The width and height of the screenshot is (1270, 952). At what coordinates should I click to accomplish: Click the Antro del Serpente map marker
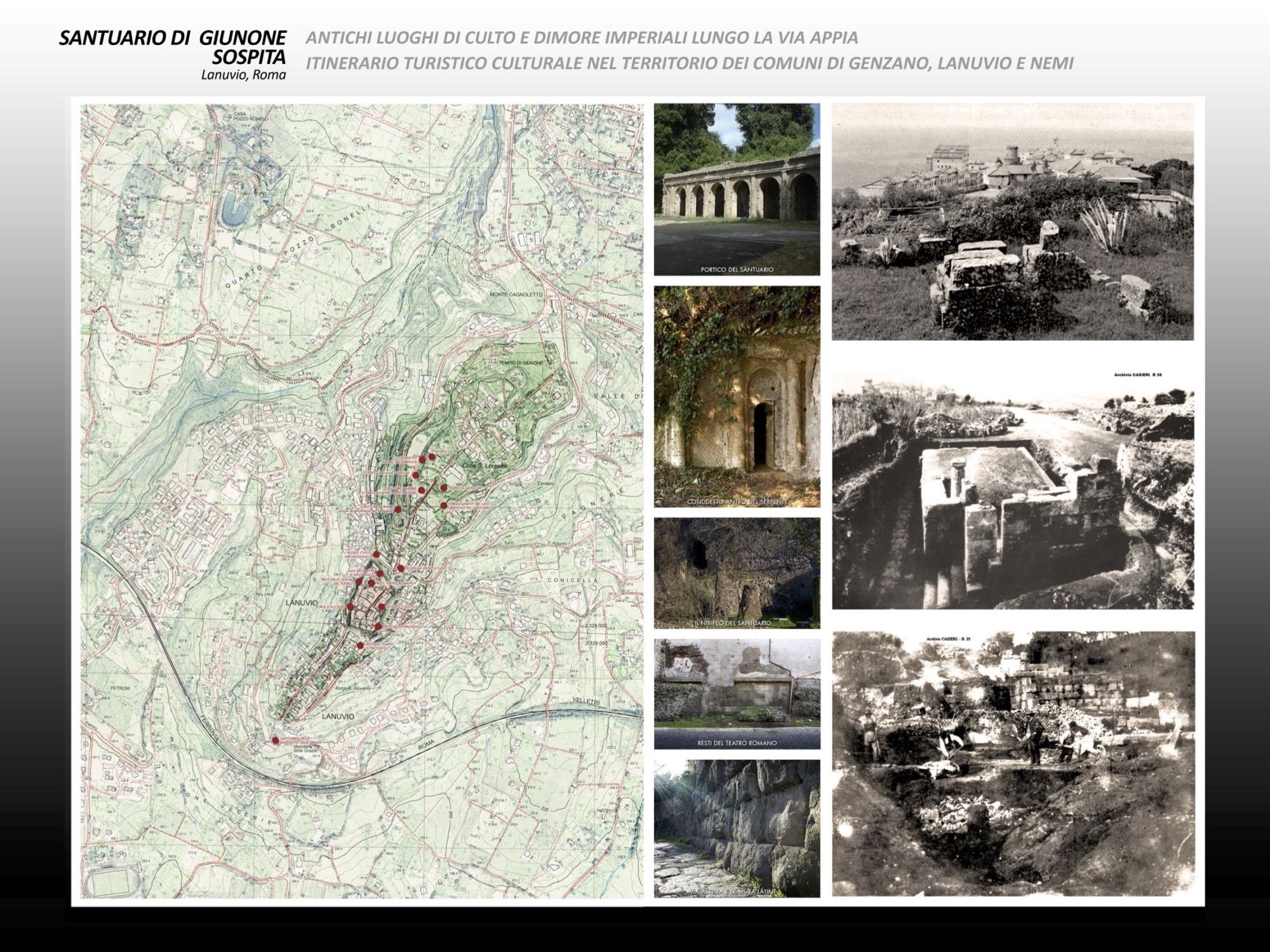click(x=422, y=459)
